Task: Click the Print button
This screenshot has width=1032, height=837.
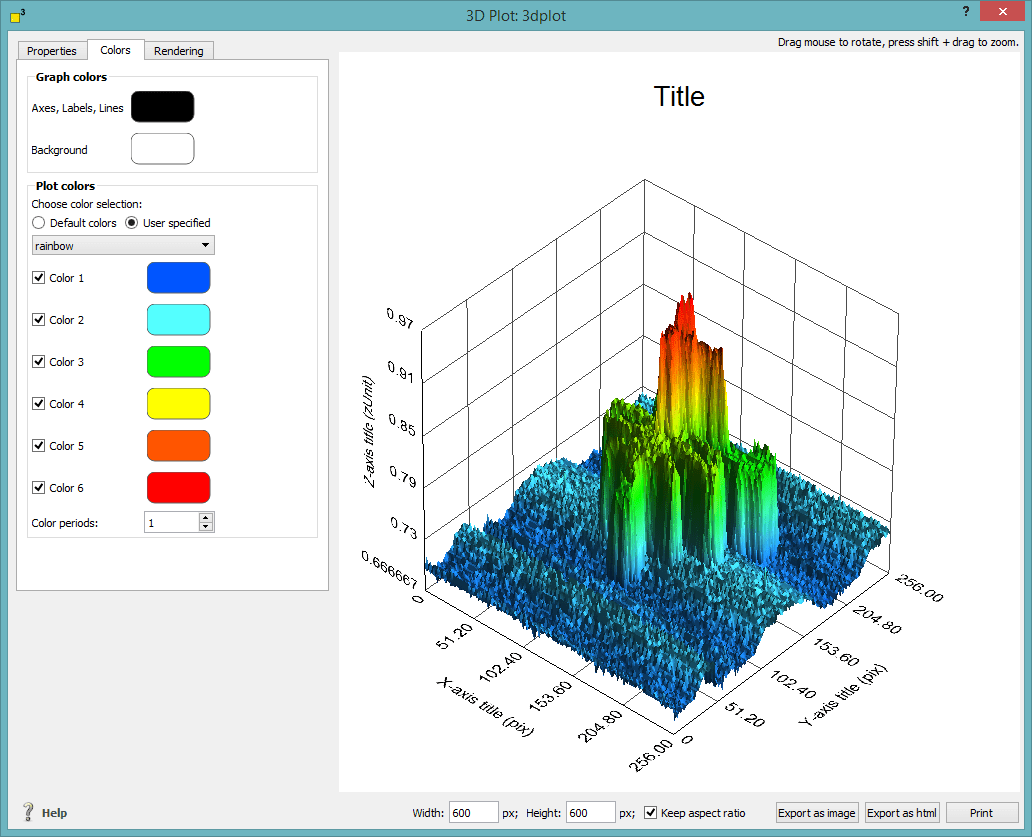Action: (981, 812)
